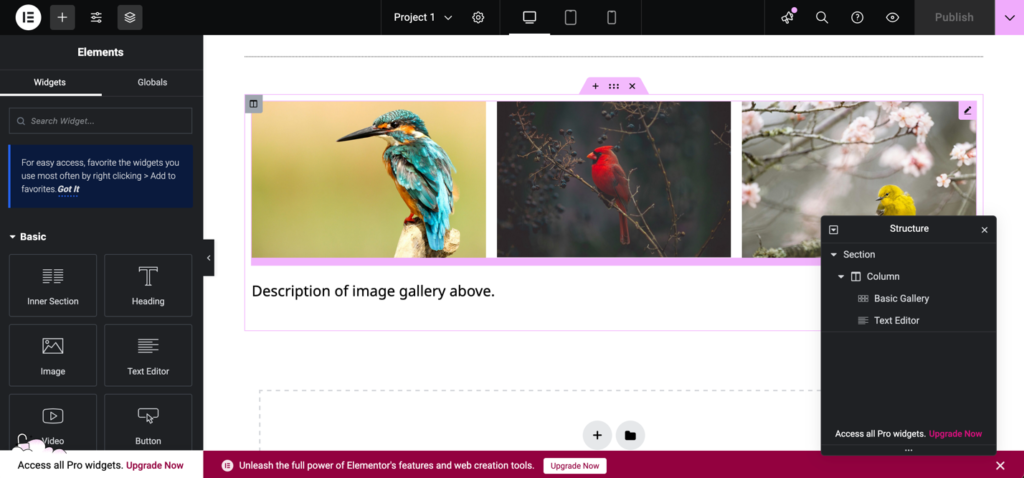Select the Image widget
The height and width of the screenshot is (478, 1024).
[53, 355]
